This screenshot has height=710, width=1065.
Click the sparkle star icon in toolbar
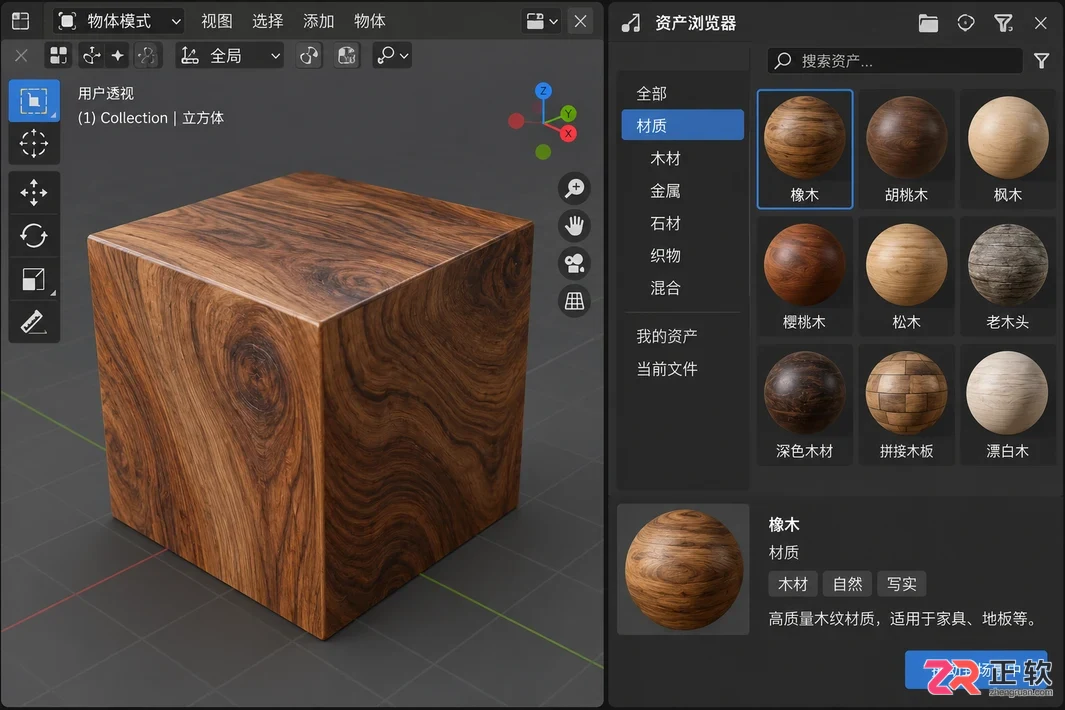[x=118, y=56]
